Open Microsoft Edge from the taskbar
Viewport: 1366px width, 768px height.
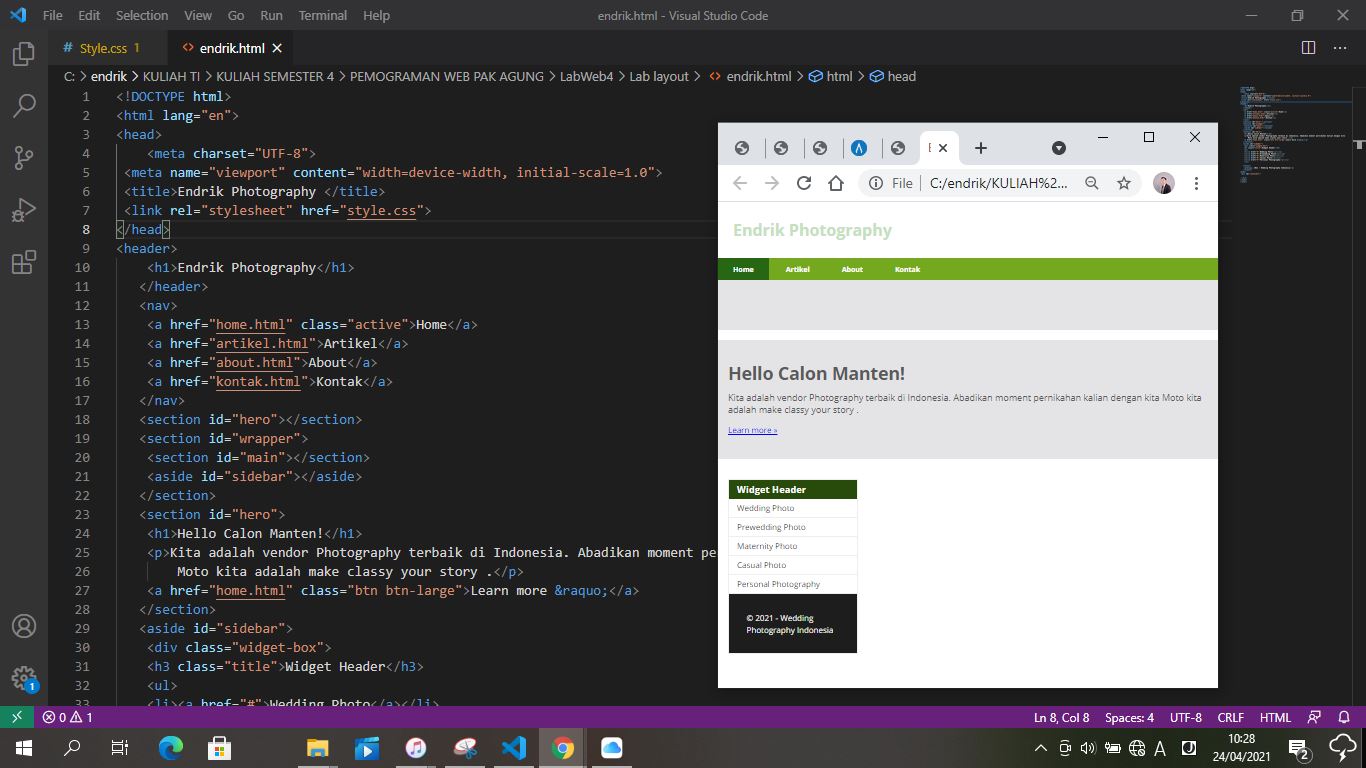(171, 748)
